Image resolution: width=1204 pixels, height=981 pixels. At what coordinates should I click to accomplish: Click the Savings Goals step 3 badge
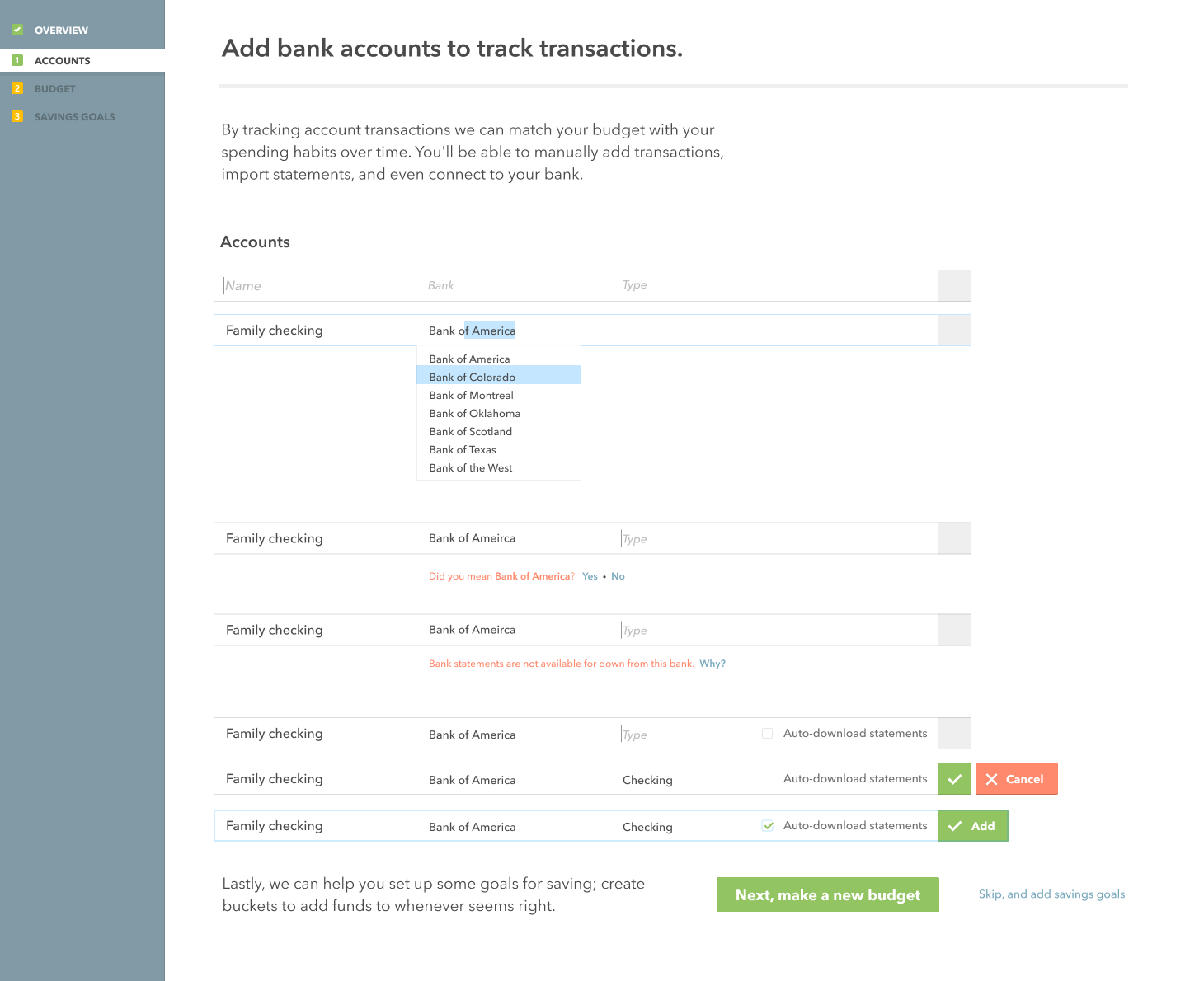(17, 116)
